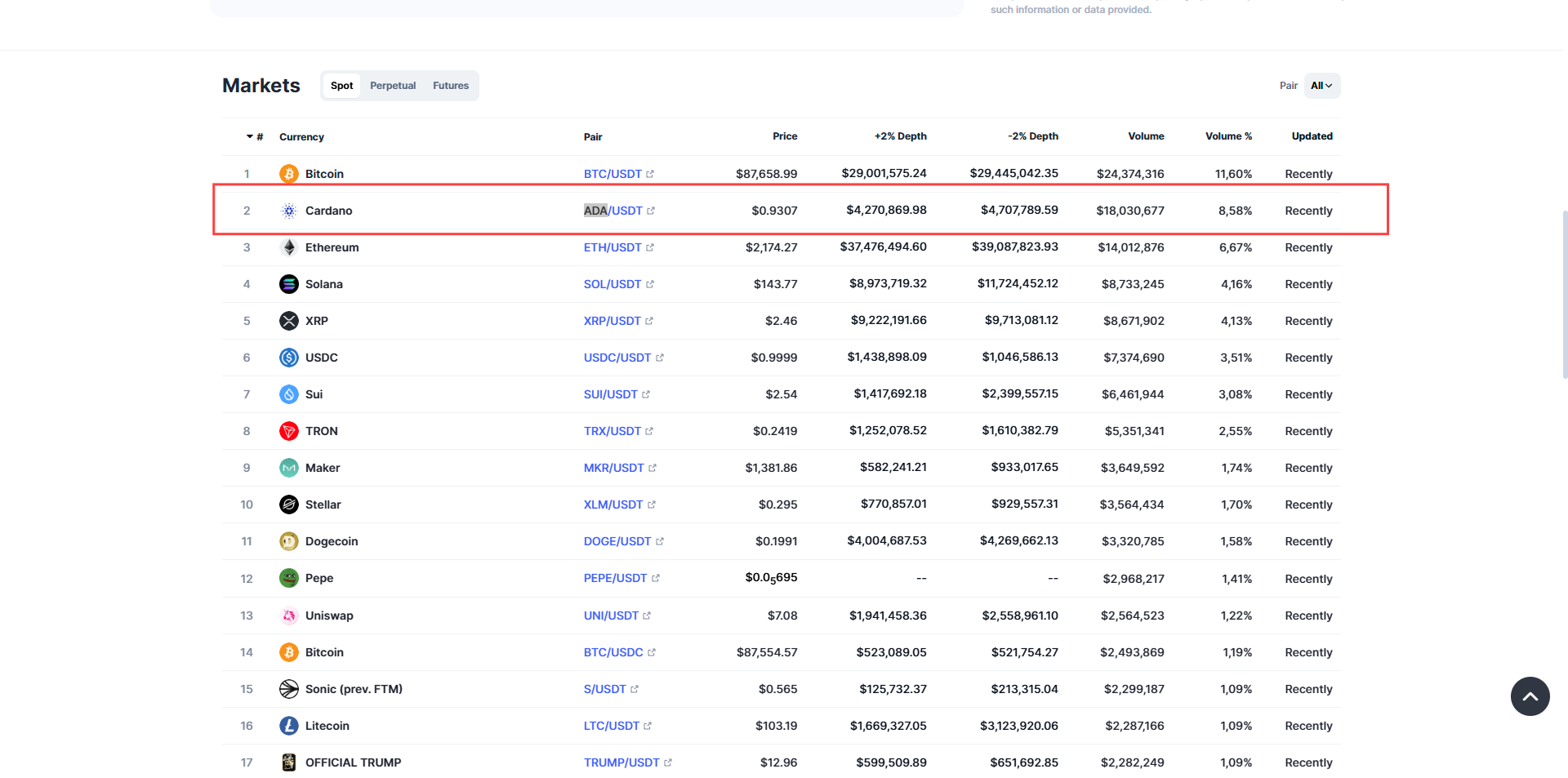Click the Bitcoin price $87,658.99
Image resolution: width=1568 pixels, height=778 pixels.
click(767, 174)
